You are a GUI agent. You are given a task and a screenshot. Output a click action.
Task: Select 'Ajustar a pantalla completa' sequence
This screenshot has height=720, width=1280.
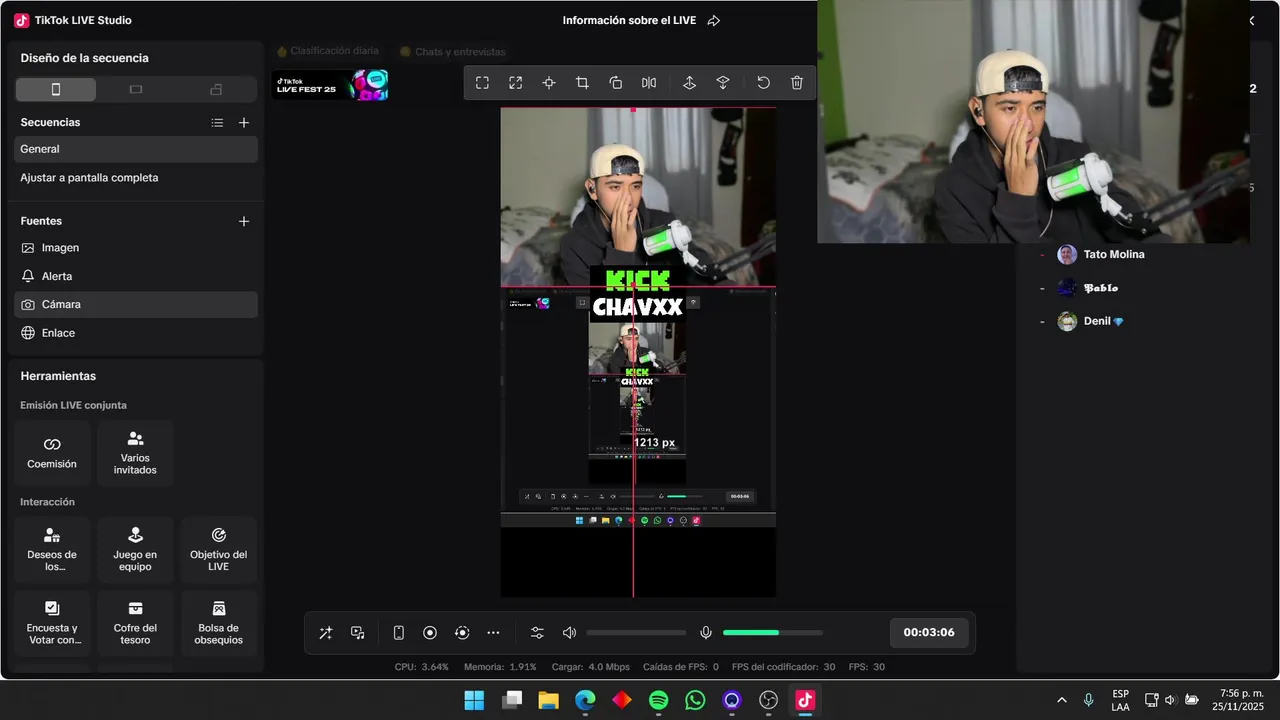coord(136,178)
